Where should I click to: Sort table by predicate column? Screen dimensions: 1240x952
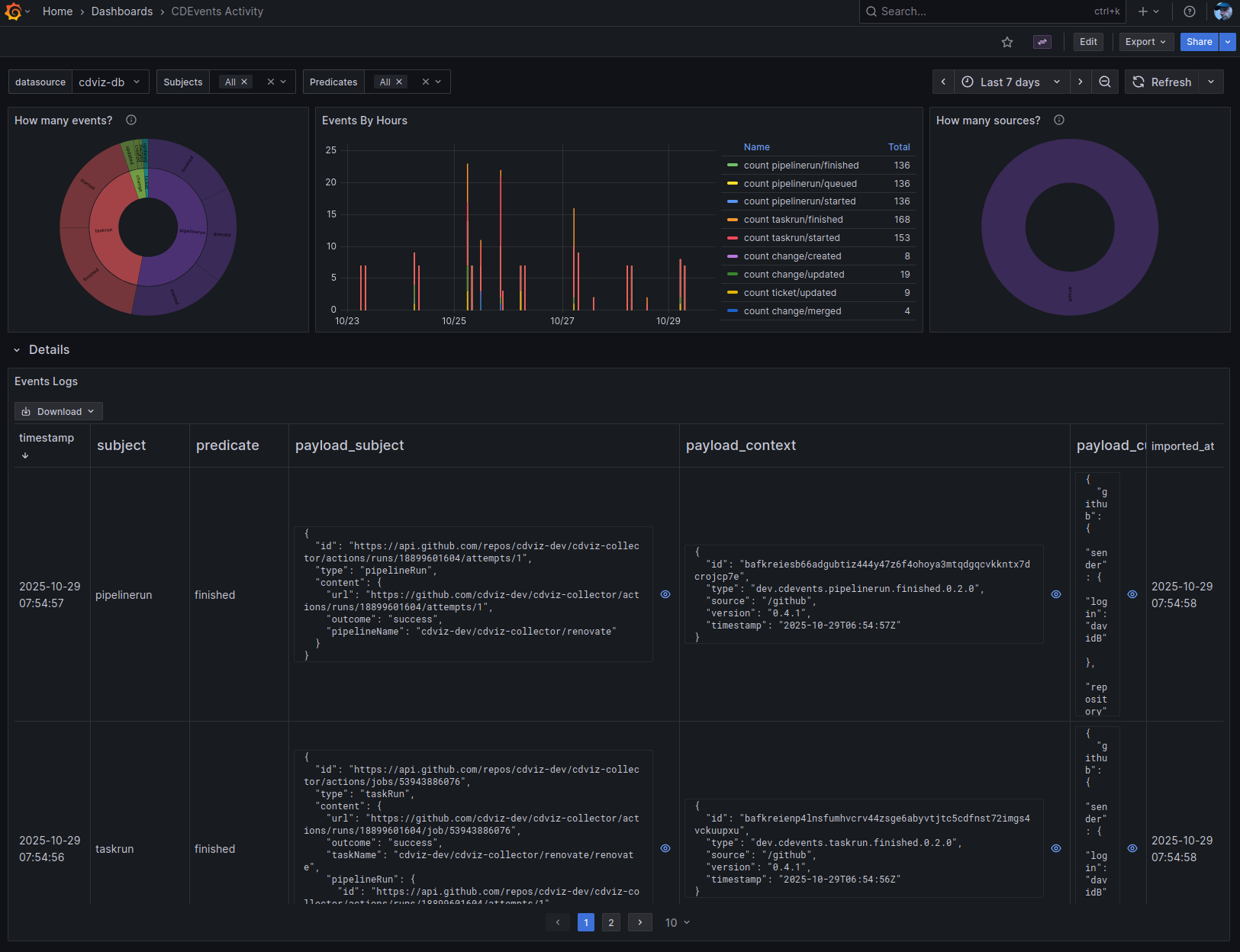pyautogui.click(x=227, y=445)
